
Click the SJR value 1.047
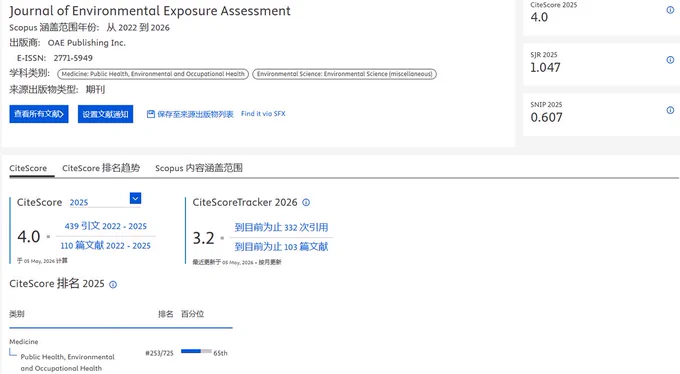(545, 68)
